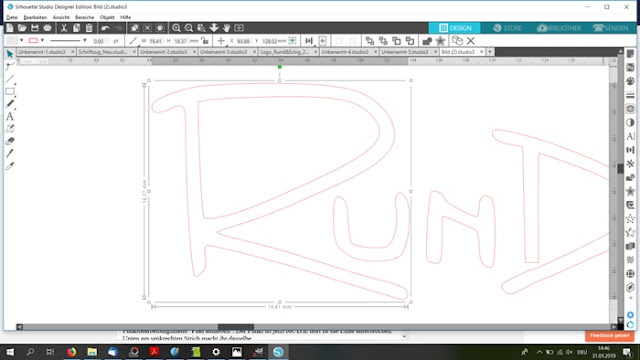640x360 pixels.
Task: Add a new document tab
Action: [490, 52]
